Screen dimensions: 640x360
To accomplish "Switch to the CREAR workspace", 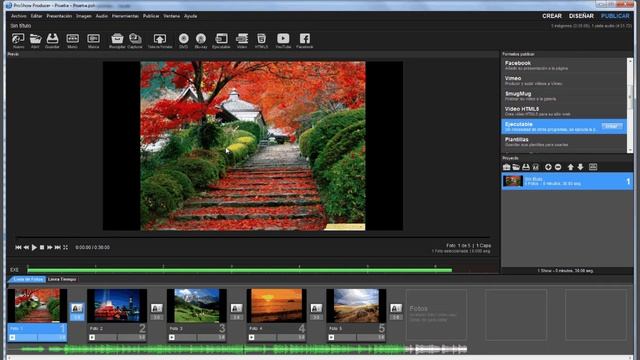I will [552, 16].
